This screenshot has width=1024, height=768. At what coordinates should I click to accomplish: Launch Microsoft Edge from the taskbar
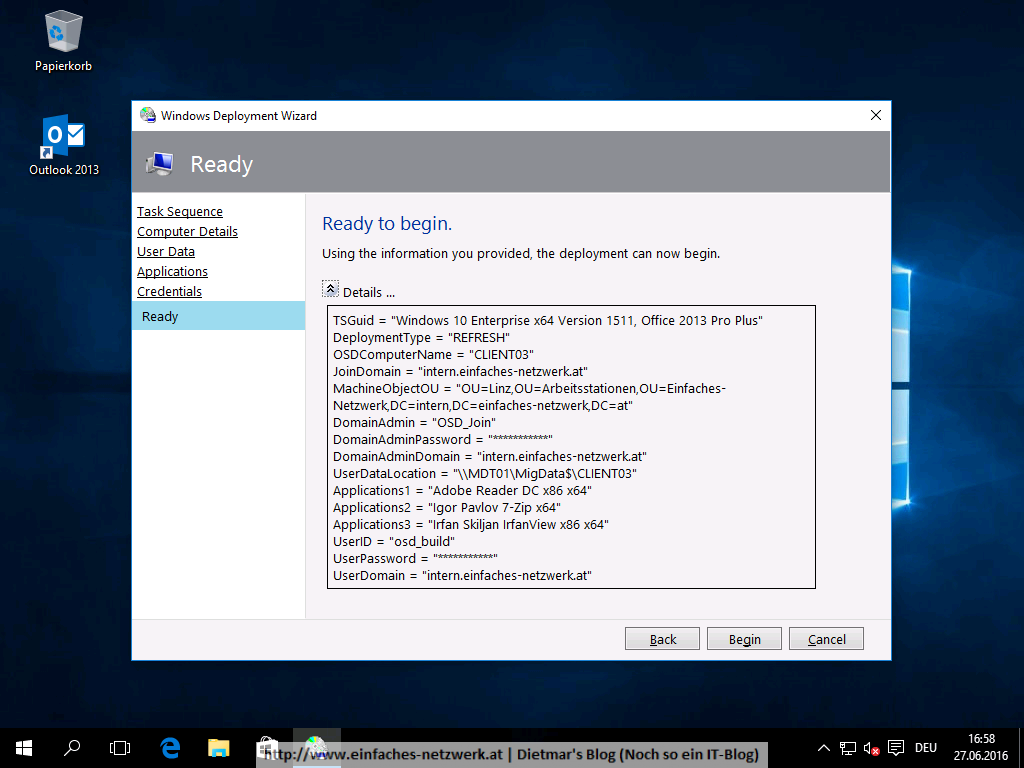pyautogui.click(x=170, y=748)
